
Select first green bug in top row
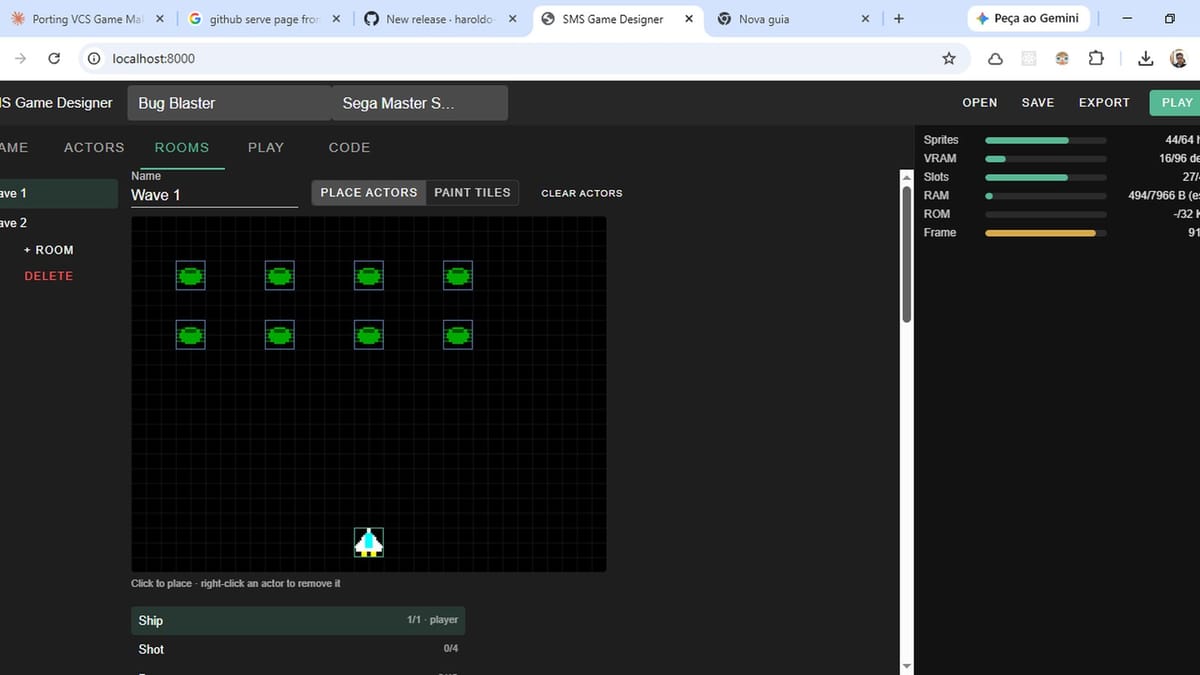(191, 275)
